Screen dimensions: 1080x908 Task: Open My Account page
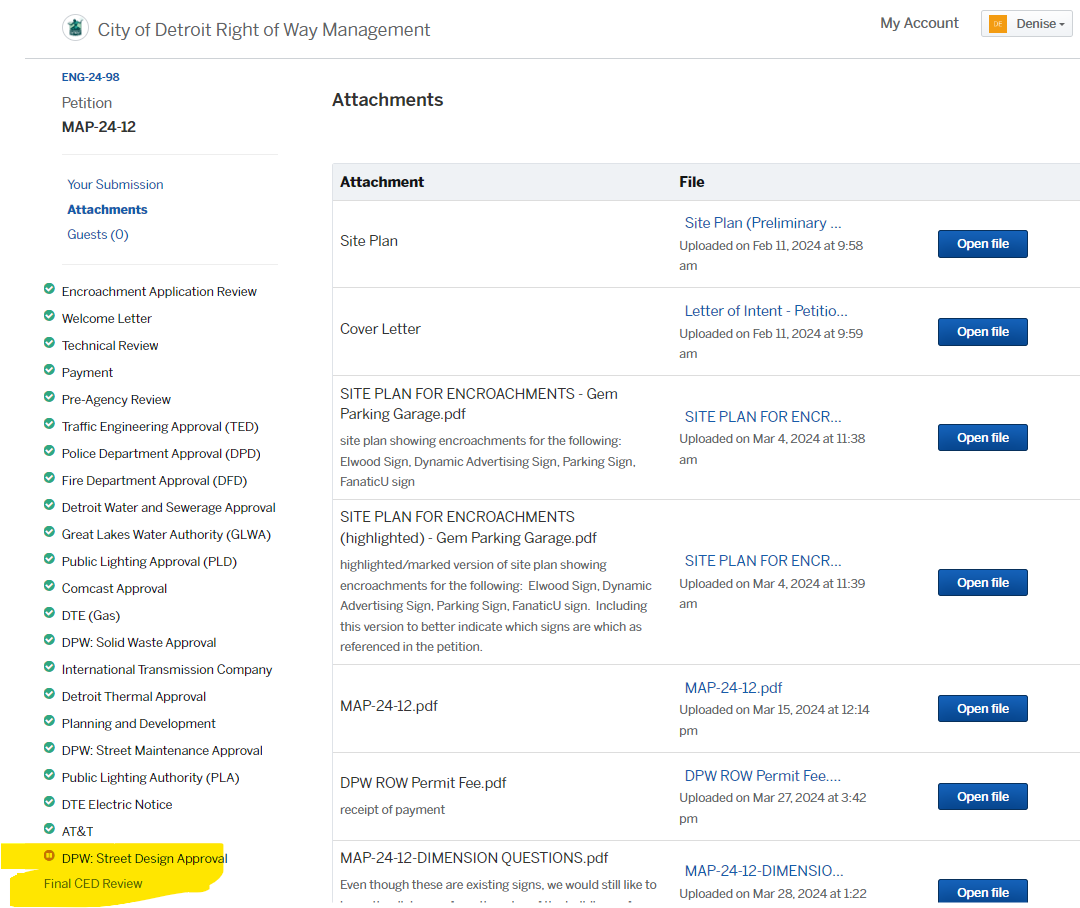(x=919, y=23)
